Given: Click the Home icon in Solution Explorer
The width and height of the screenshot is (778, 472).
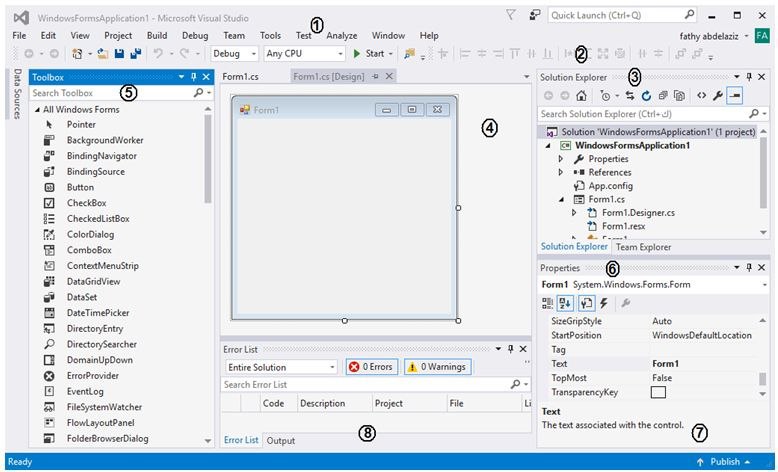Looking at the screenshot, I should (x=582, y=96).
